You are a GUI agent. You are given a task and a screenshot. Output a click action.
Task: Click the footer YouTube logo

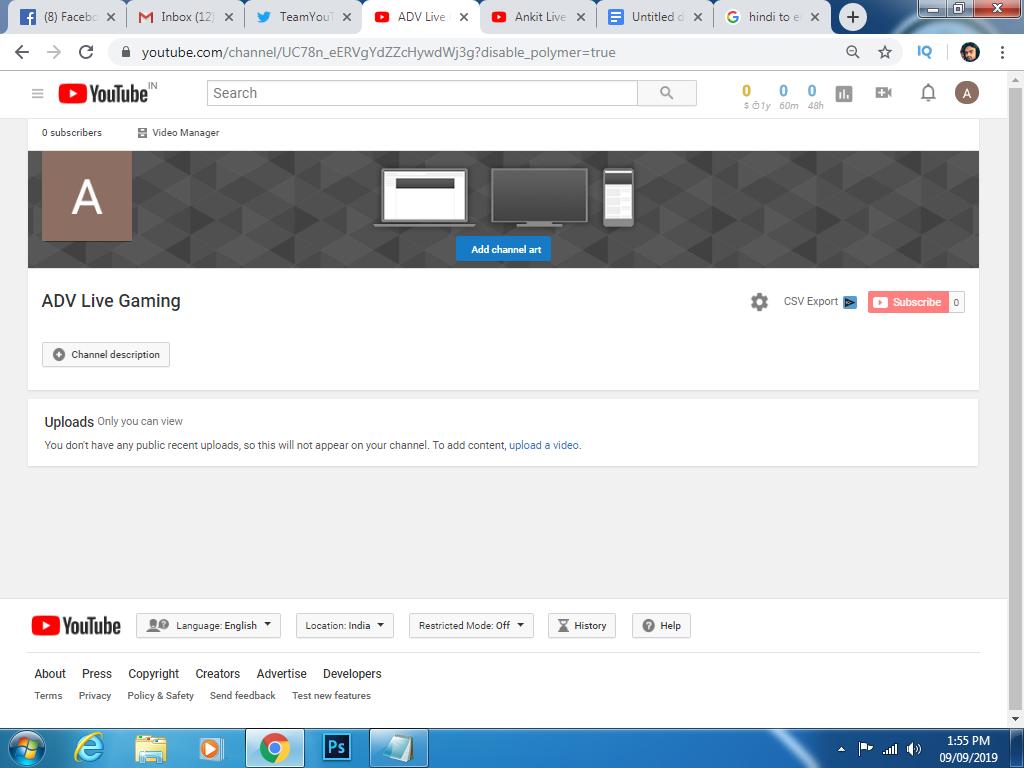click(x=76, y=626)
